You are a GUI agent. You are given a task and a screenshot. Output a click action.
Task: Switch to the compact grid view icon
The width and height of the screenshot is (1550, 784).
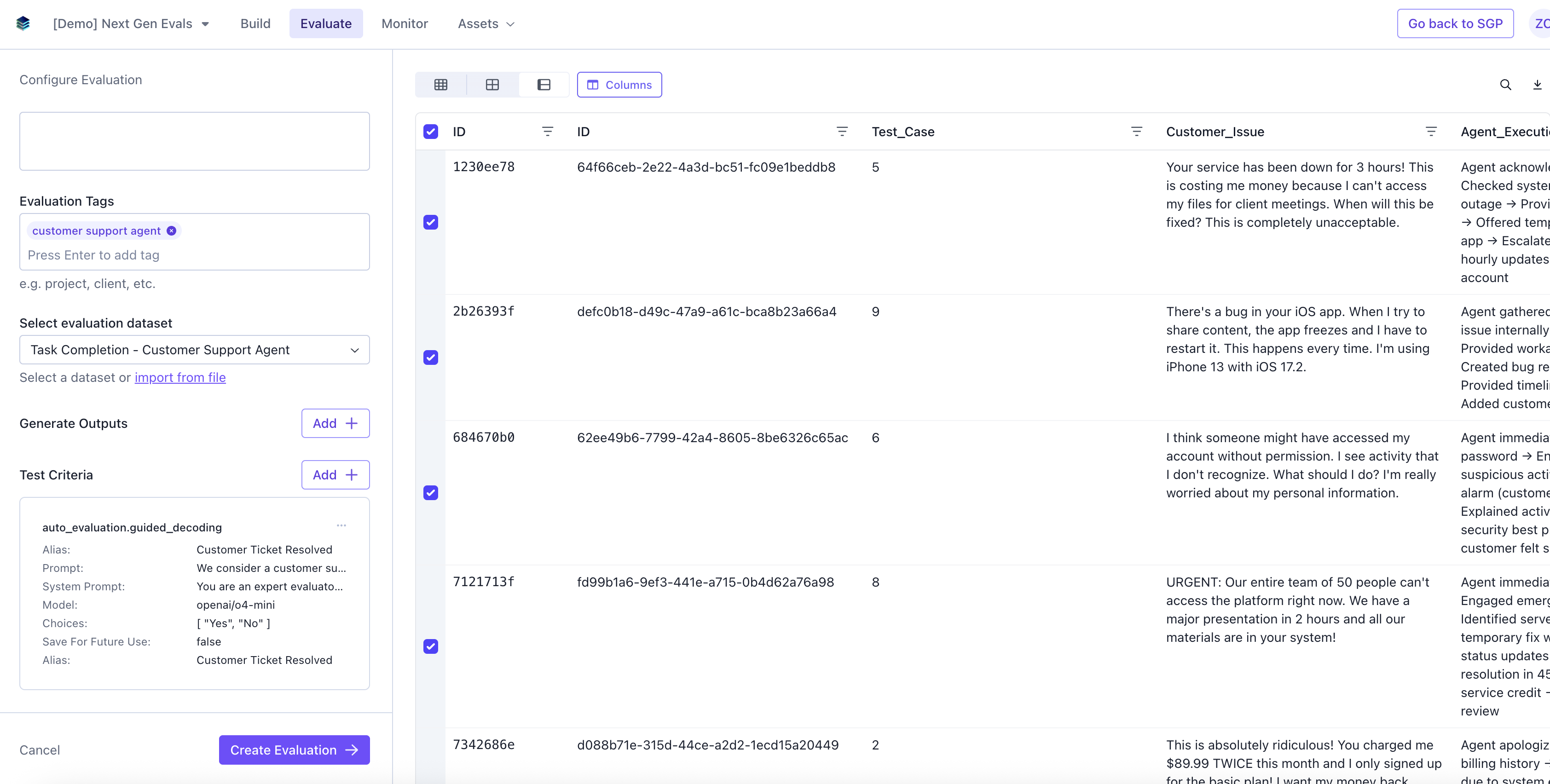pos(440,85)
